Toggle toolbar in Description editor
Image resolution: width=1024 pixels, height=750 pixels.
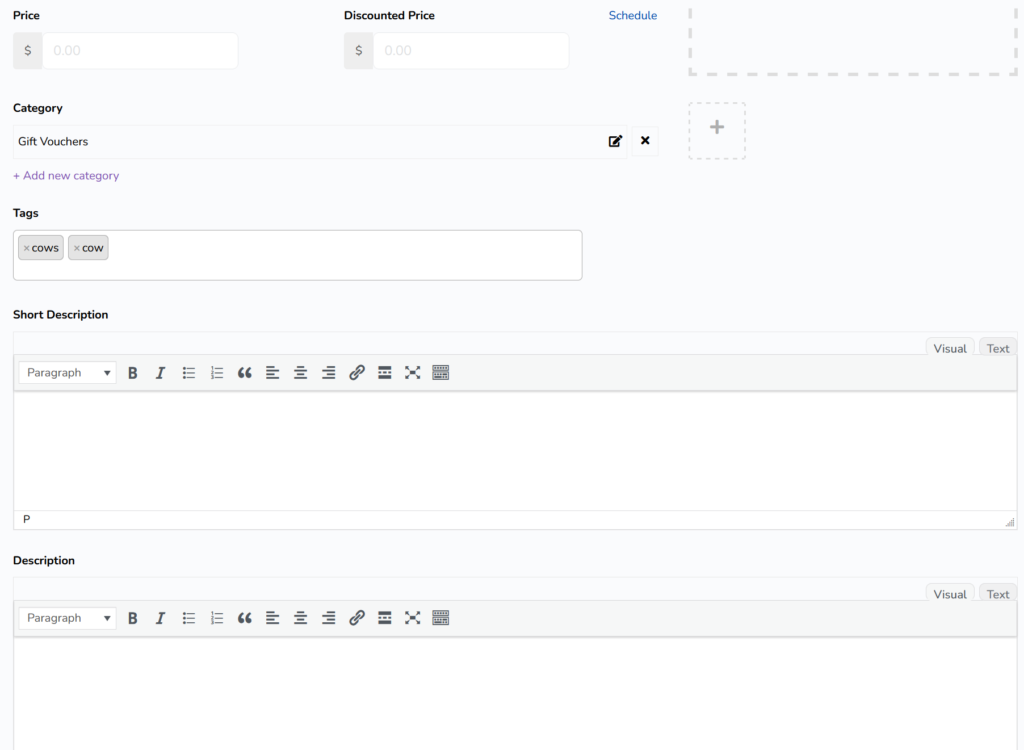441,618
